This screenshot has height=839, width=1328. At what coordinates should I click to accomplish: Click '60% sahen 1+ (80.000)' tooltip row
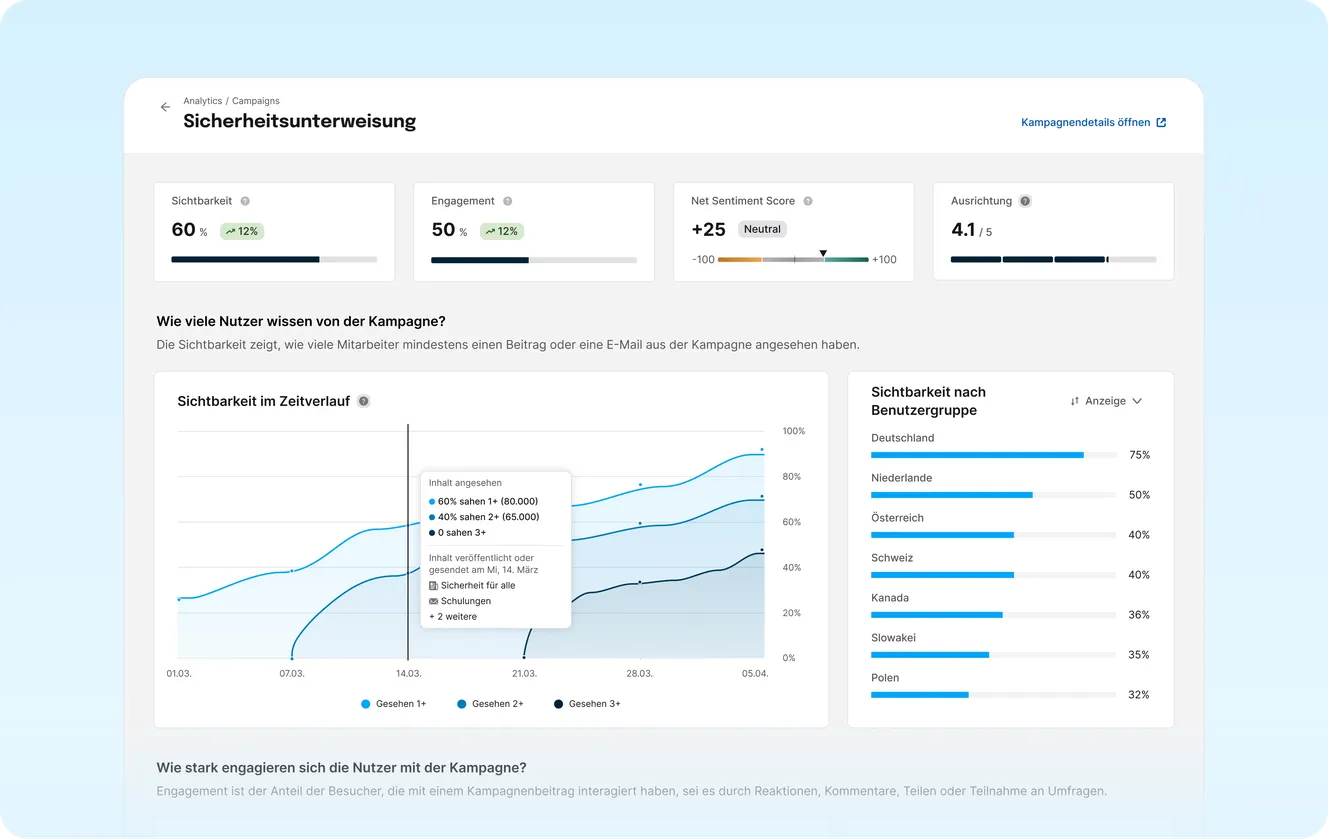point(484,501)
